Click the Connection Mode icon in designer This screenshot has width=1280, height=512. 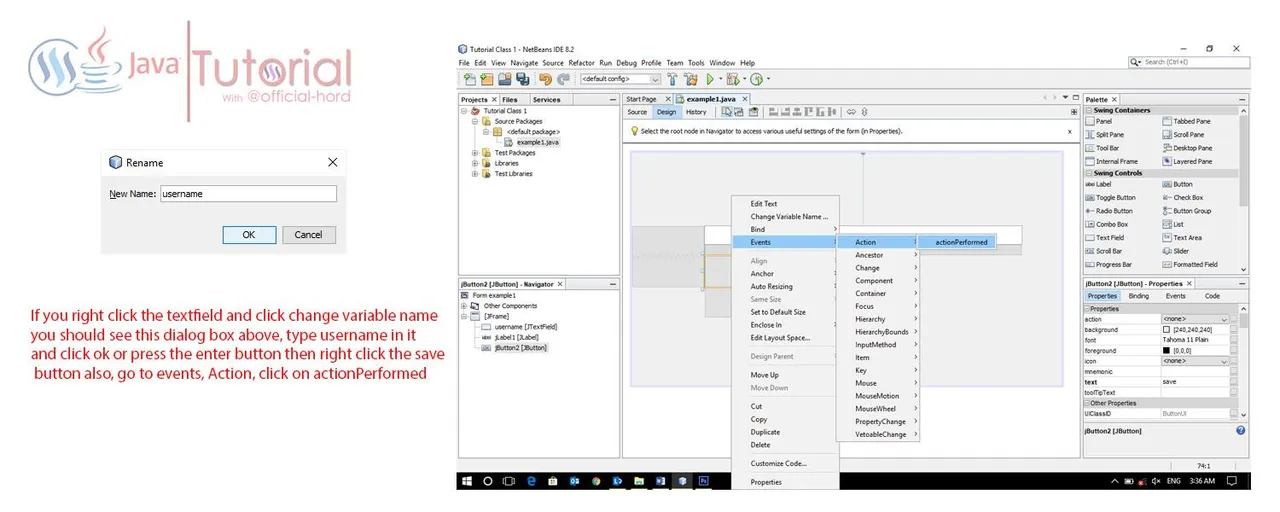pyautogui.click(x=739, y=112)
